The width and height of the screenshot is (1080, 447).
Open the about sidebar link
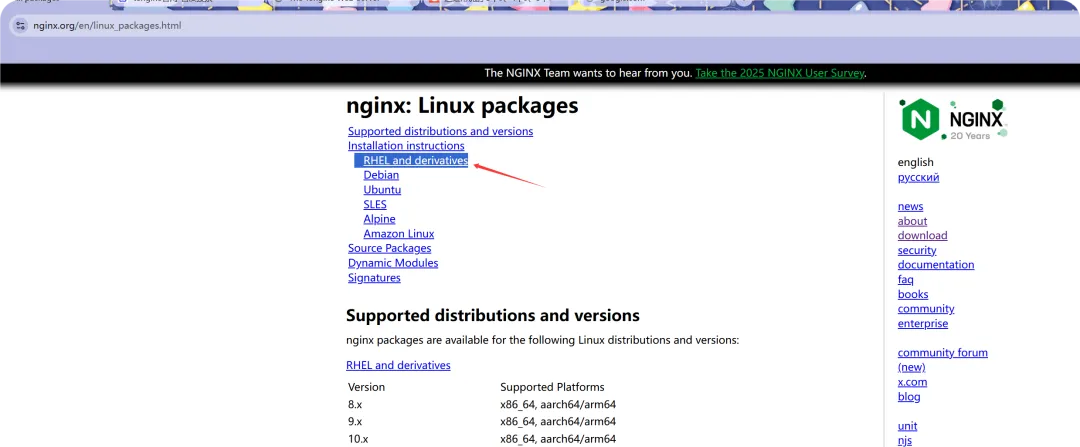coord(912,221)
